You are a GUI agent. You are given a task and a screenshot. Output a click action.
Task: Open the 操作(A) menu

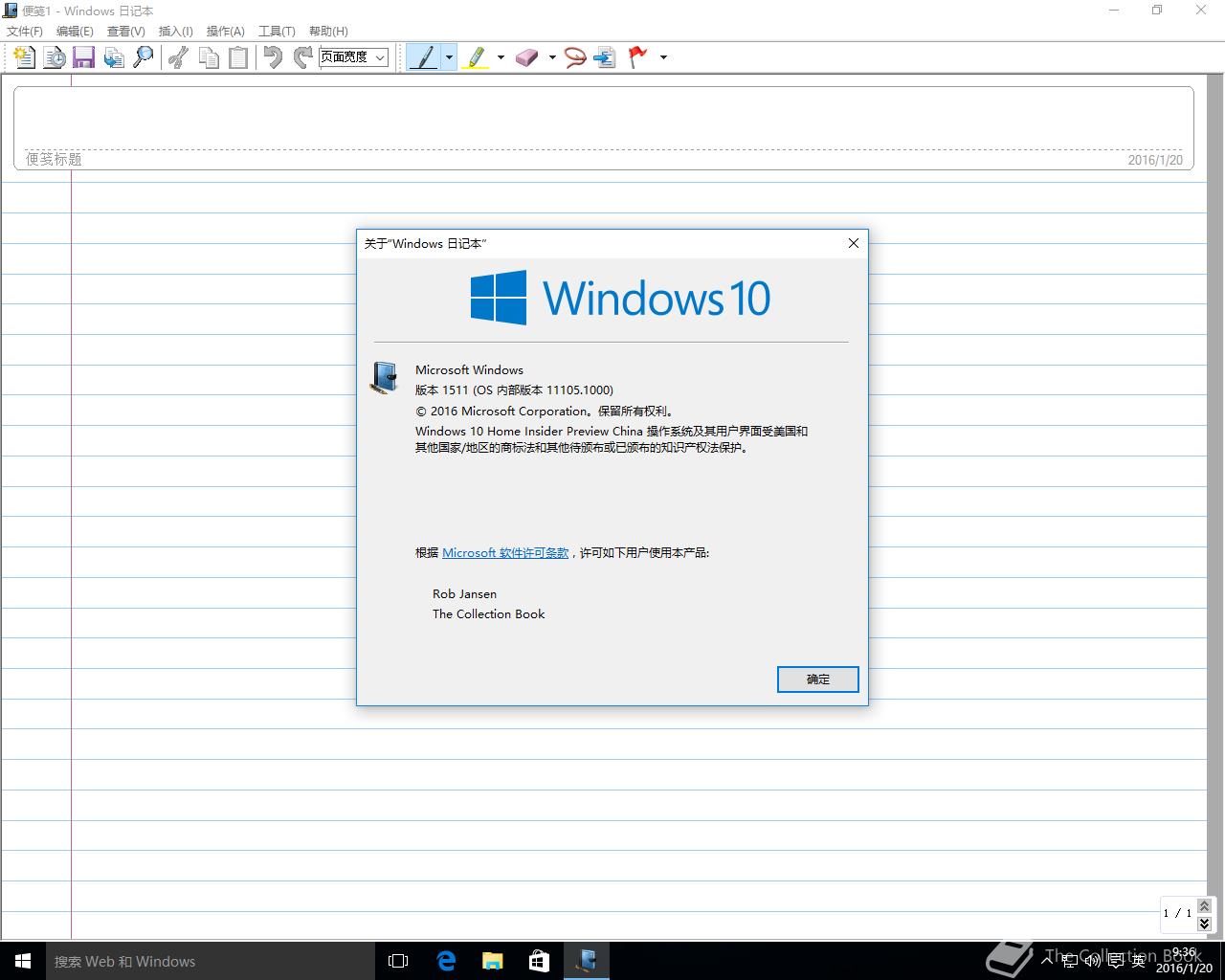coord(225,32)
